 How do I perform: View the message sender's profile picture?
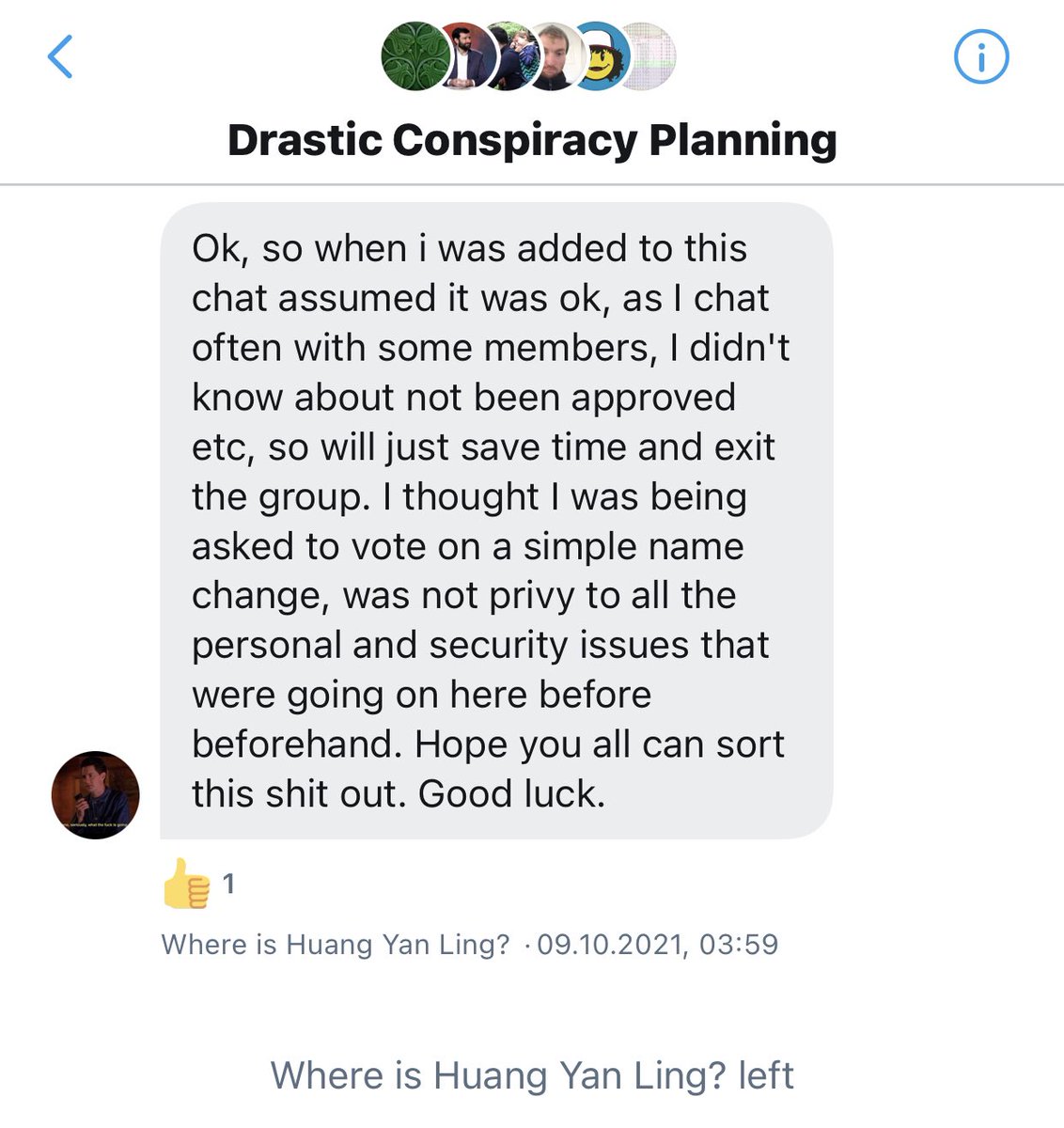(x=95, y=795)
